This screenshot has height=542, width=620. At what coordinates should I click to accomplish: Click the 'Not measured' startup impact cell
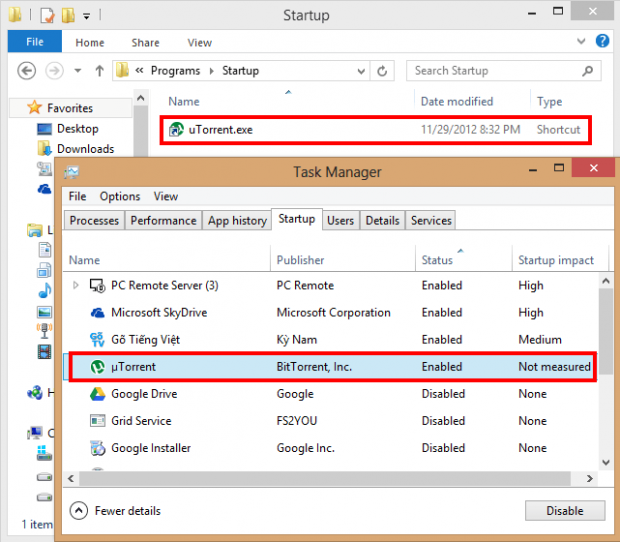pyautogui.click(x=554, y=367)
